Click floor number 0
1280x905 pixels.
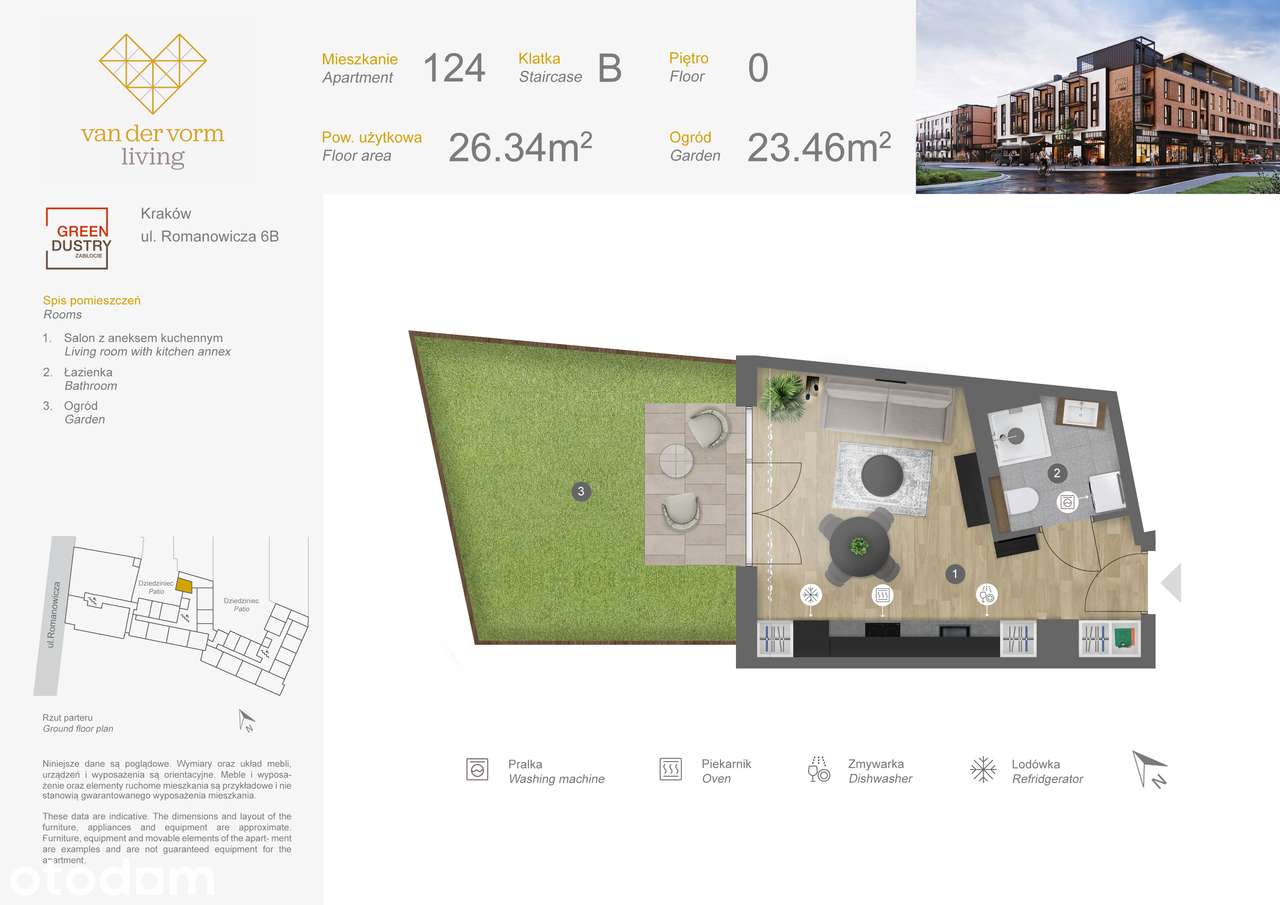pyautogui.click(x=758, y=68)
